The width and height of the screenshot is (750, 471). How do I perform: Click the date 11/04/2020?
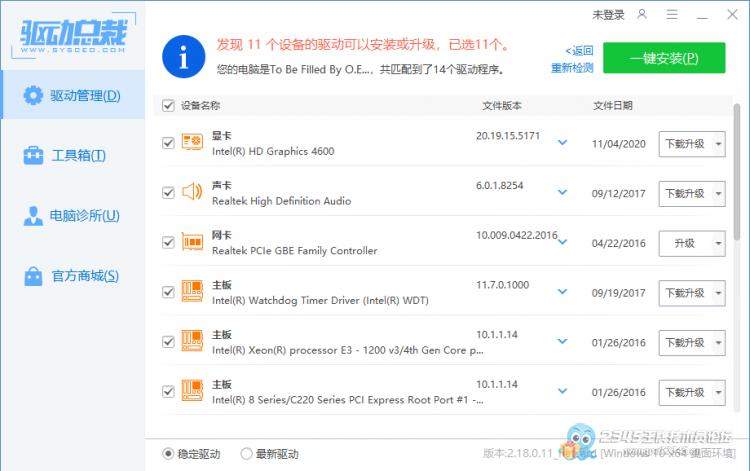pos(618,144)
